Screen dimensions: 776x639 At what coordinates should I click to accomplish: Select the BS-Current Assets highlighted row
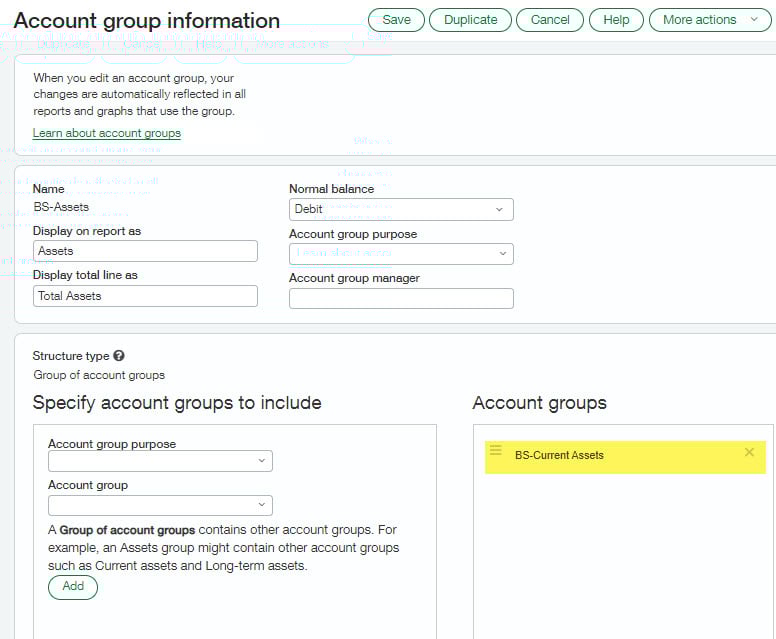coord(620,455)
